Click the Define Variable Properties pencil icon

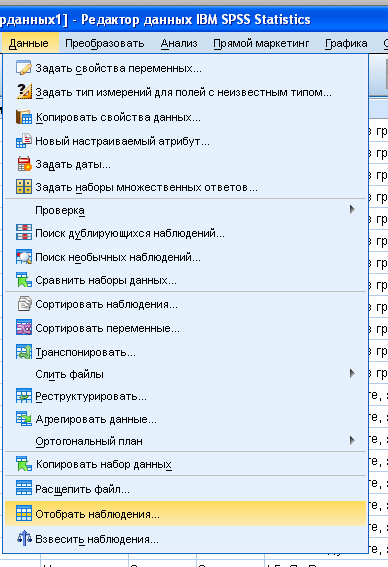click(24, 68)
